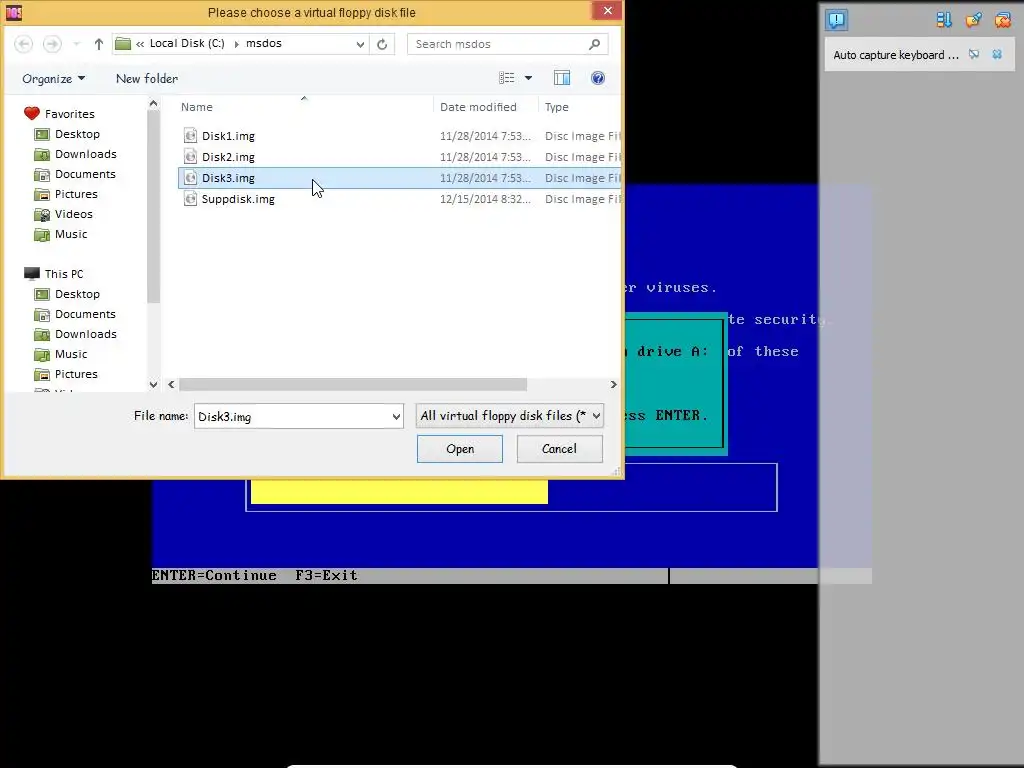
Task: Dismiss the Auto capture keyboard notification
Action: coord(997,55)
